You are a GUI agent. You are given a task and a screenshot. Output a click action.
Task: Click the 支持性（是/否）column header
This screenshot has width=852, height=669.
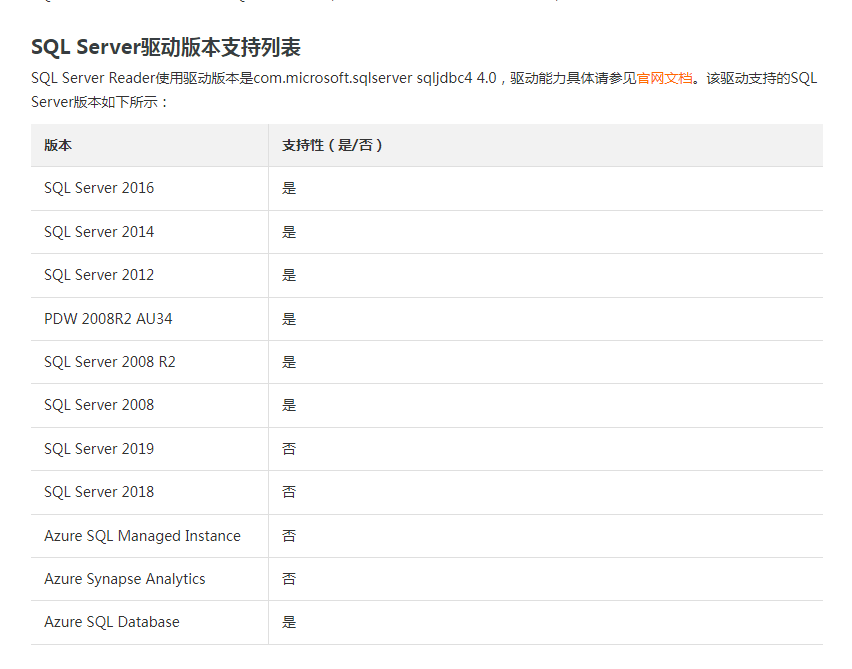click(x=332, y=145)
